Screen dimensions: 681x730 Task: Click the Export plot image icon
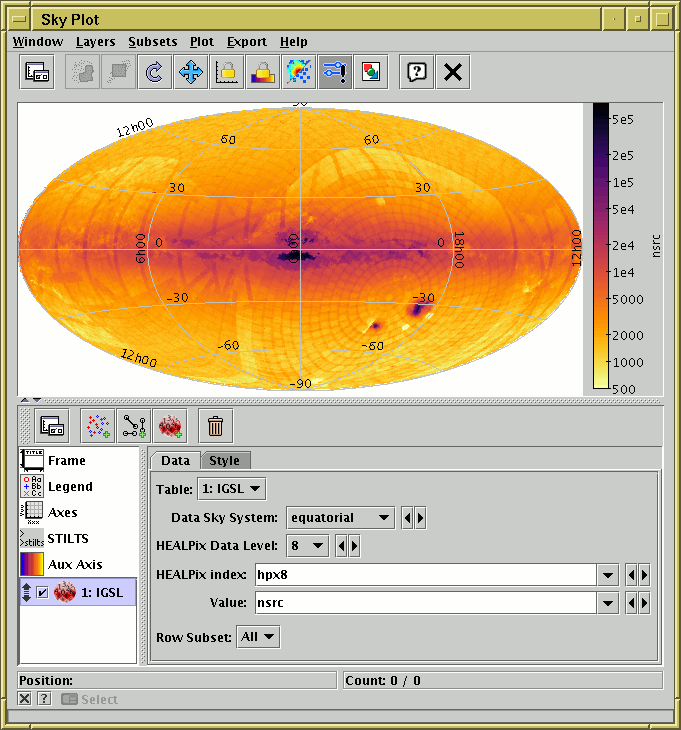pyautogui.click(x=371, y=72)
